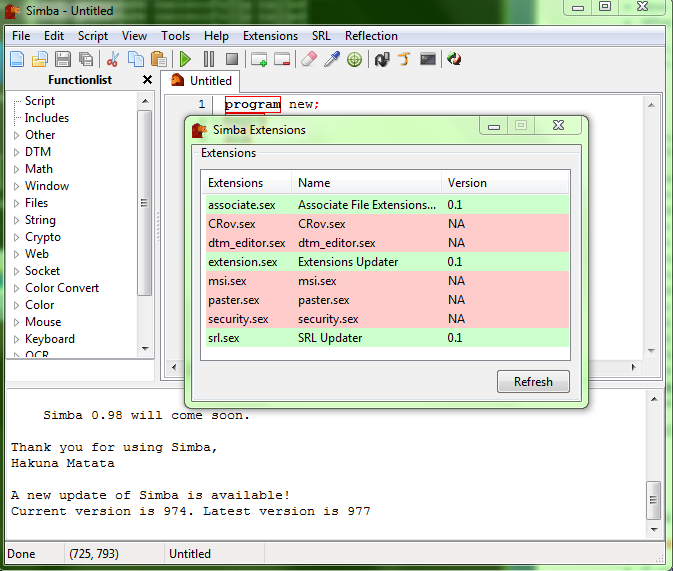Expand the Color Convert tree node
Viewport: 673px width, 571px height.
point(16,289)
